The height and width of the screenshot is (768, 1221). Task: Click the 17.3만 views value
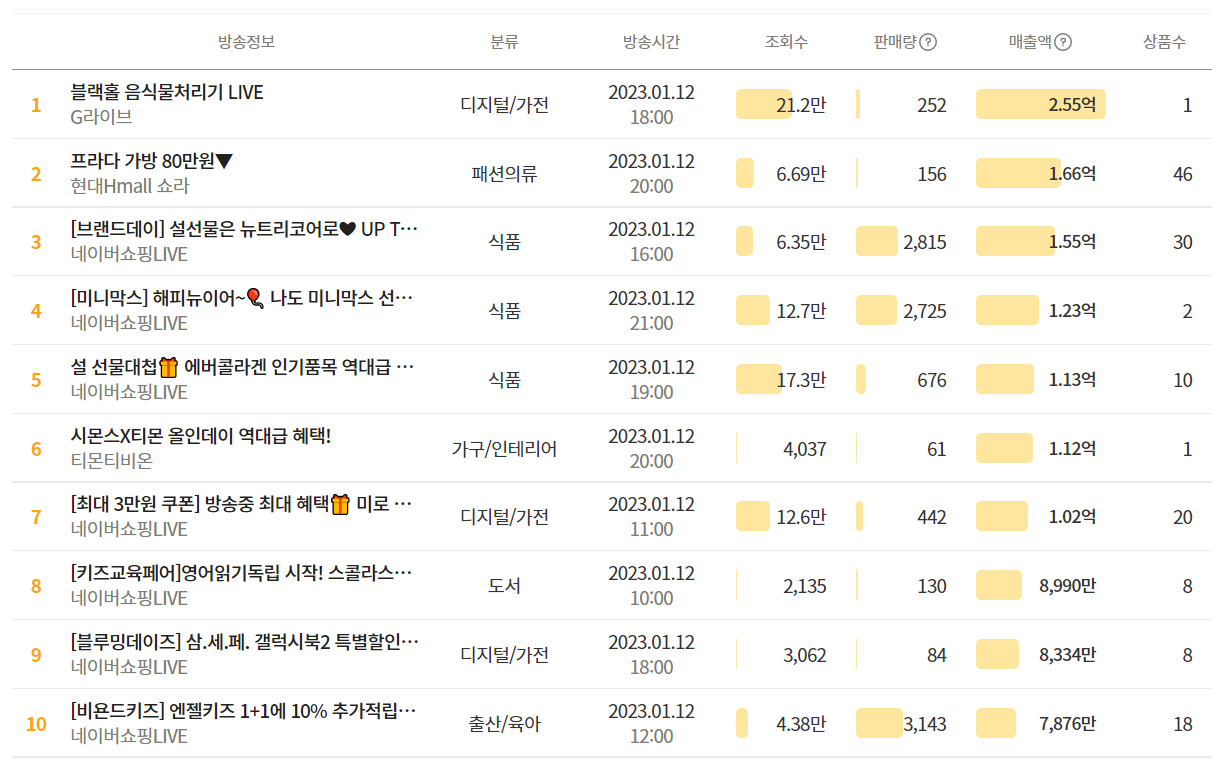(801, 380)
